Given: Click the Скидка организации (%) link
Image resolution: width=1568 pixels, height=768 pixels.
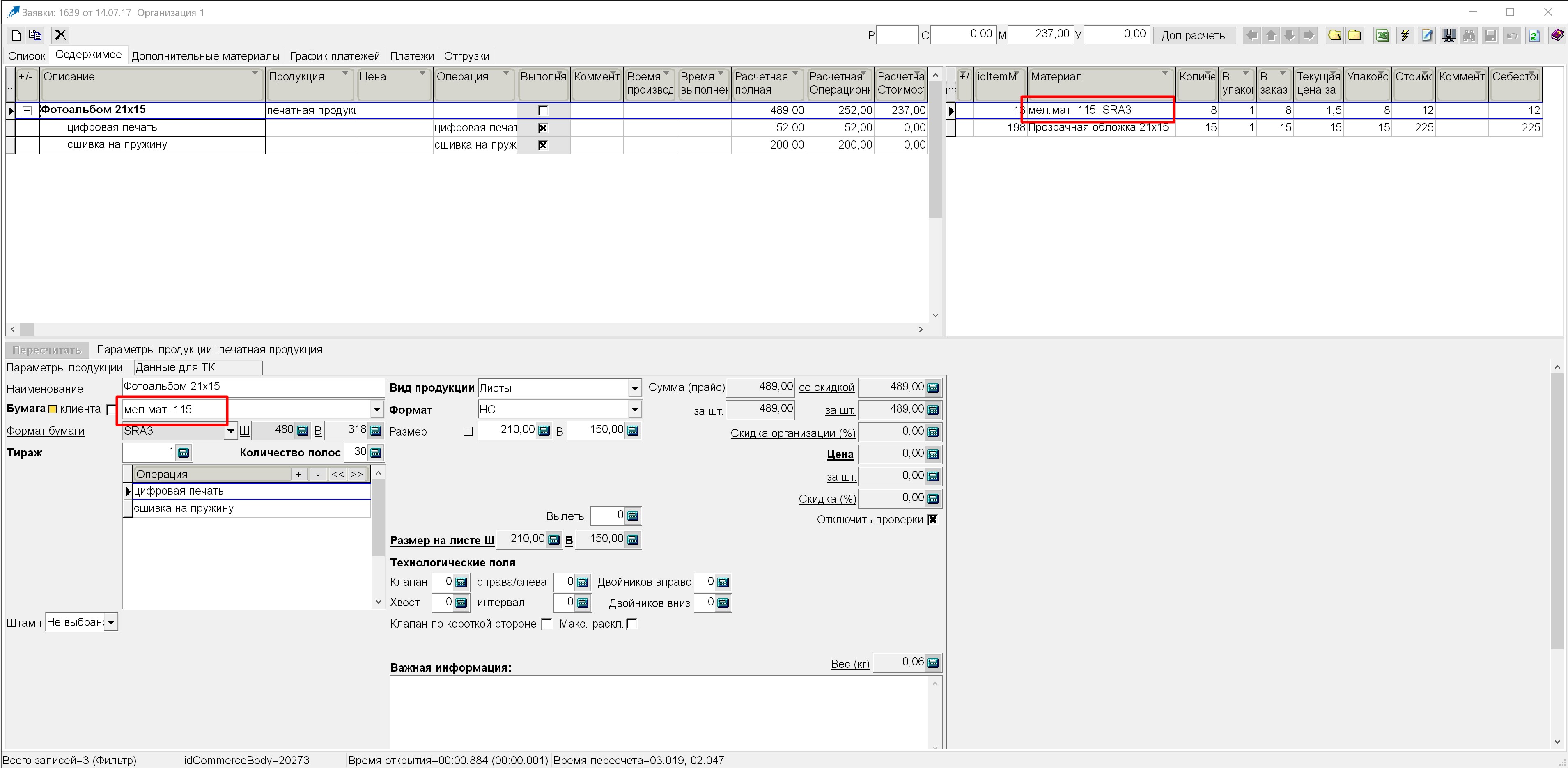Looking at the screenshot, I should (793, 433).
